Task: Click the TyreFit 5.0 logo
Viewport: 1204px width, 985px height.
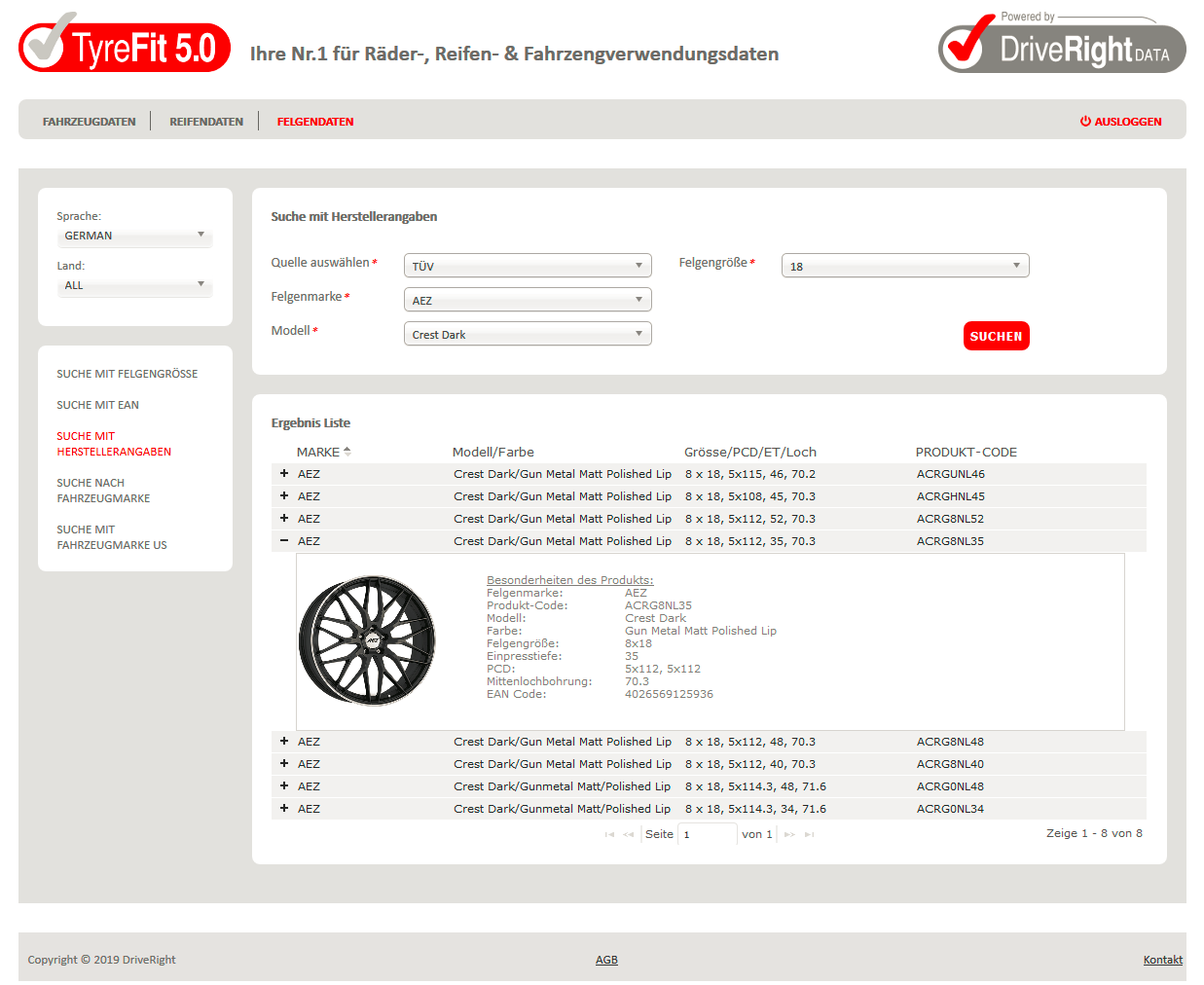Action: pyautogui.click(x=125, y=45)
